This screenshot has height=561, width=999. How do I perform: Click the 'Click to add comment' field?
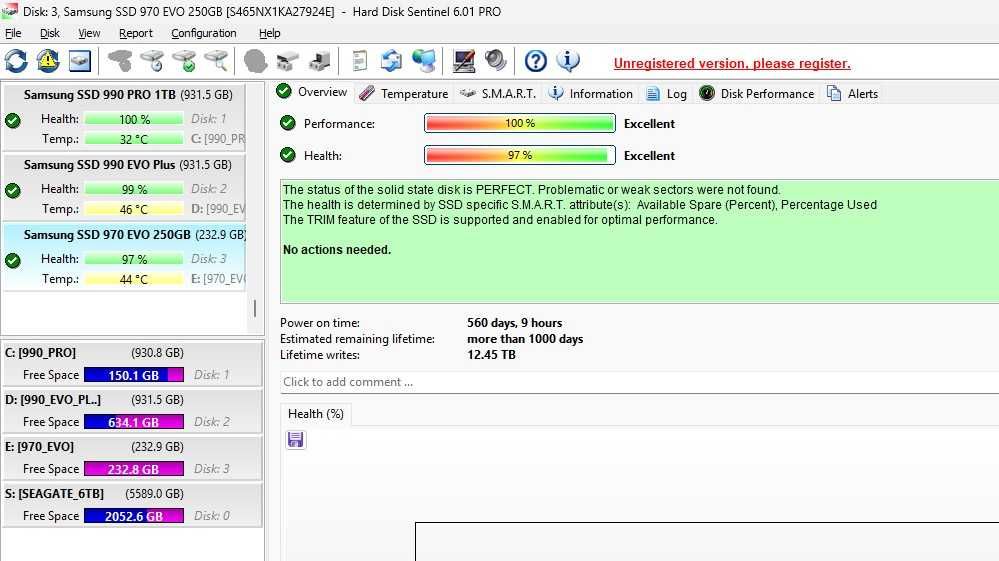(640, 382)
